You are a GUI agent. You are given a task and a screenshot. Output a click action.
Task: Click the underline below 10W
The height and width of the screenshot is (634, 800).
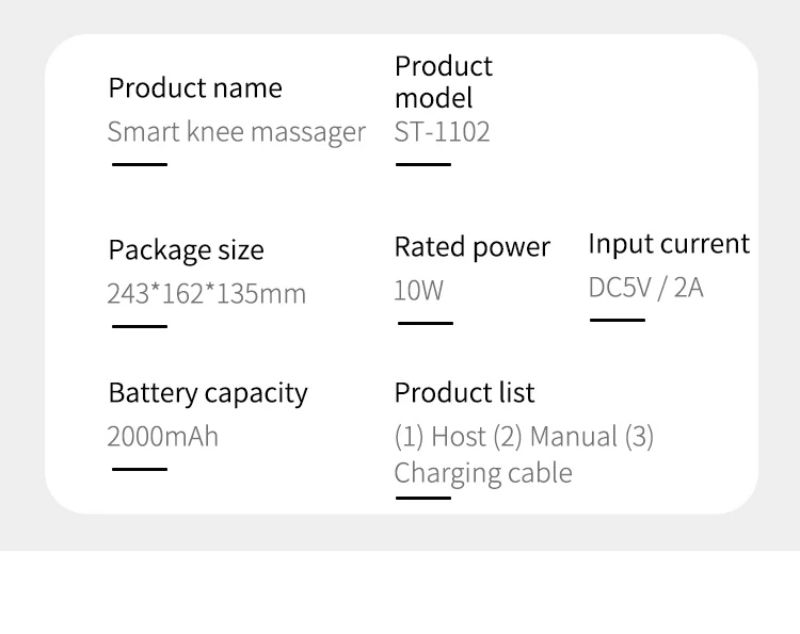[x=426, y=323]
